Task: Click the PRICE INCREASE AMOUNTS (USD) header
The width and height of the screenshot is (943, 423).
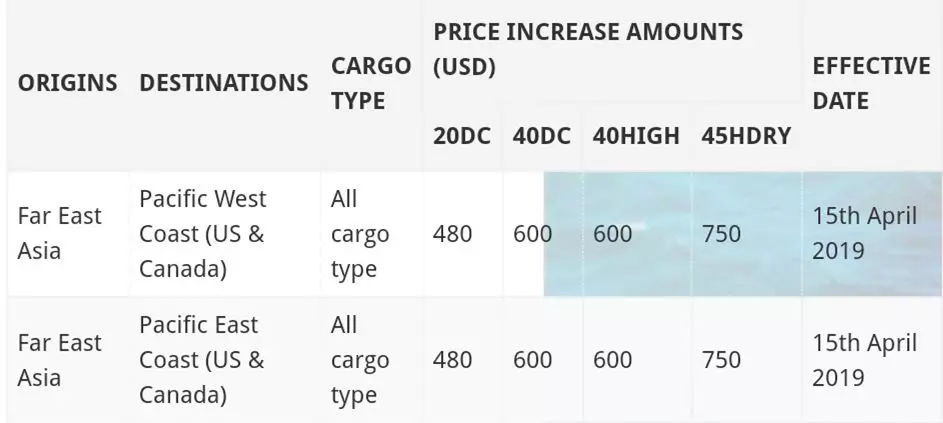Action: tap(588, 49)
